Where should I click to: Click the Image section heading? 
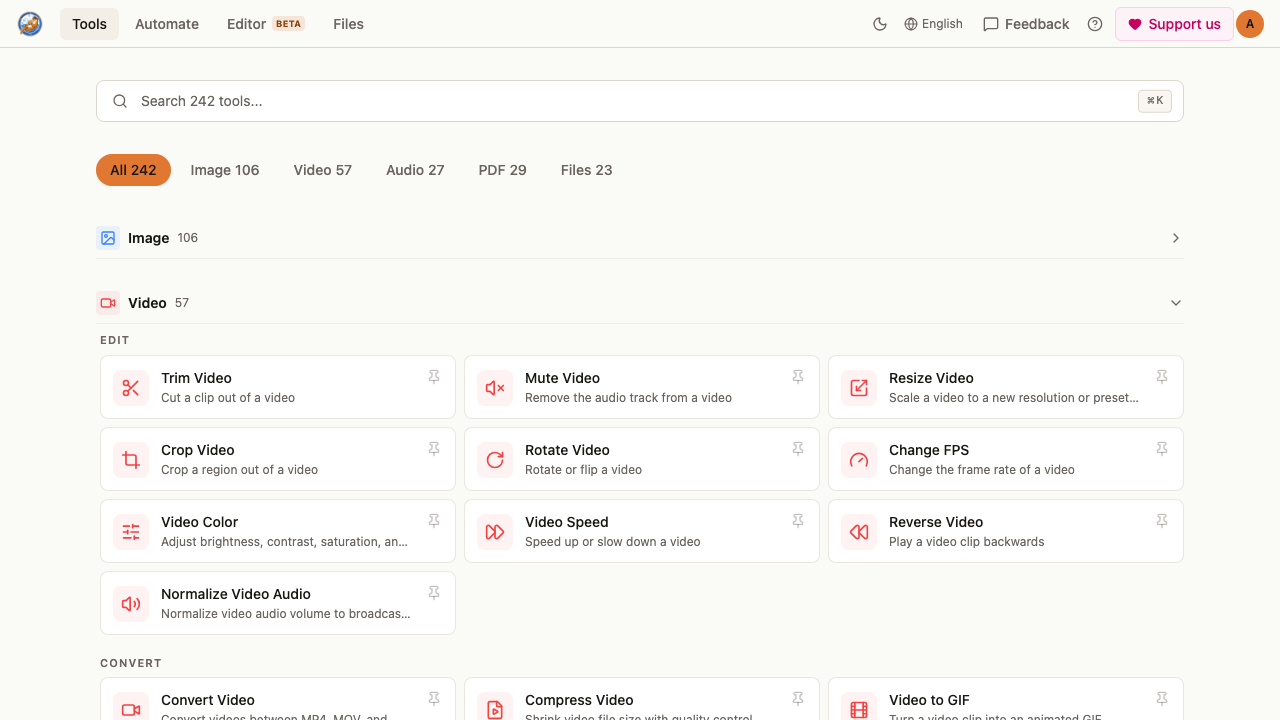pos(149,238)
